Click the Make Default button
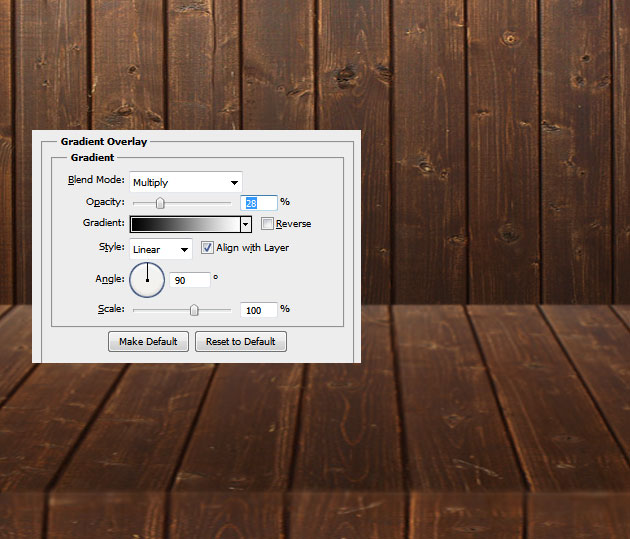 point(148,341)
